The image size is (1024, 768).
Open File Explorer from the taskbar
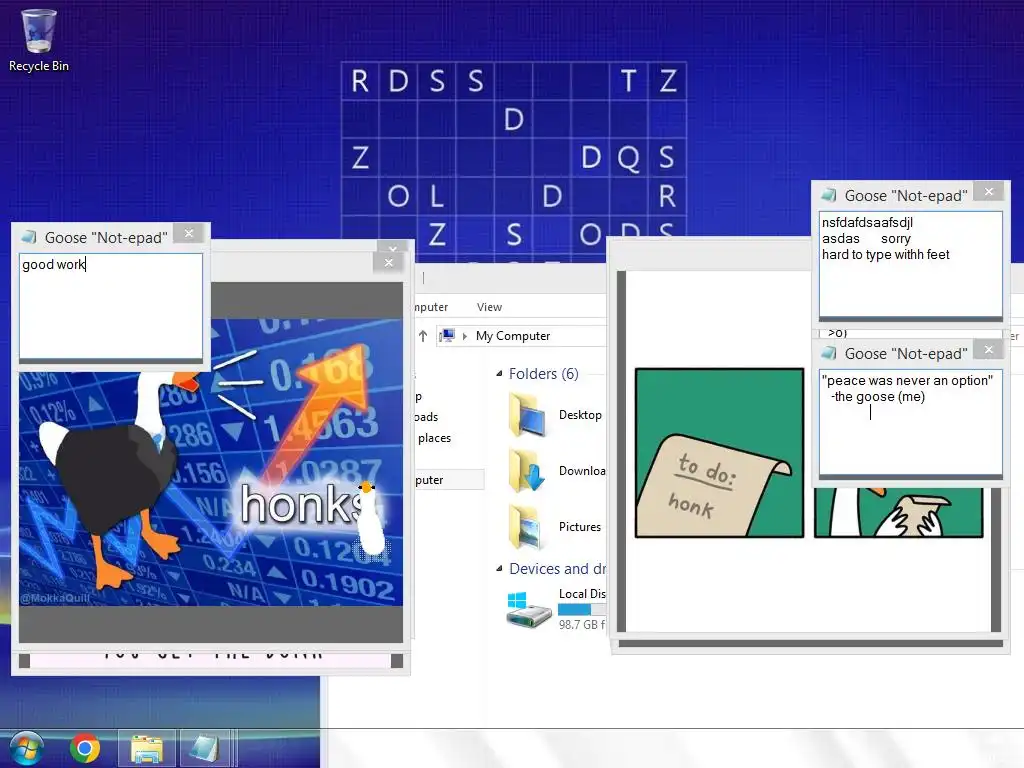(x=147, y=748)
